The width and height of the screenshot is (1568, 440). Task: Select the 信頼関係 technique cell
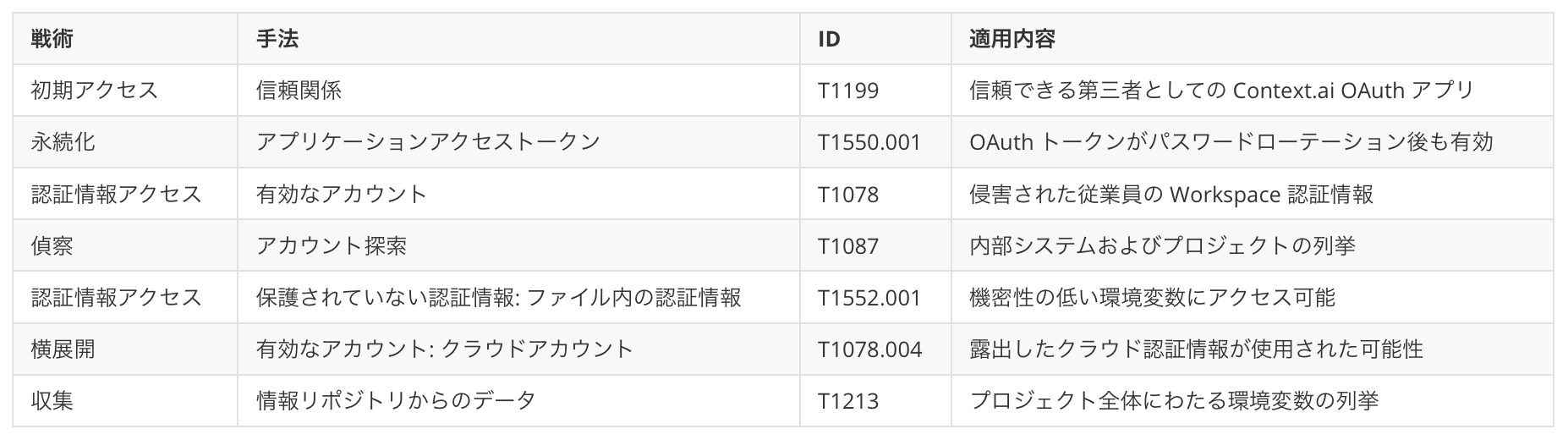click(x=299, y=91)
